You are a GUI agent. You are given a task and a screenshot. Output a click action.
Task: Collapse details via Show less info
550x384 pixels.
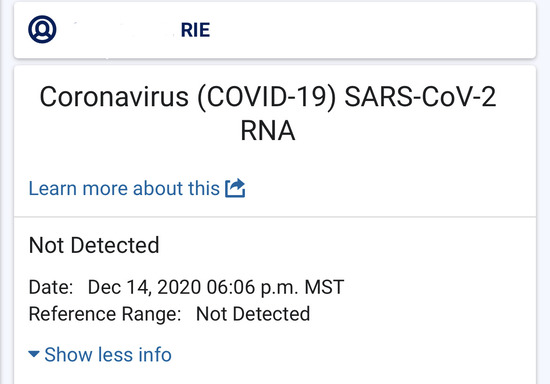[x=100, y=354]
